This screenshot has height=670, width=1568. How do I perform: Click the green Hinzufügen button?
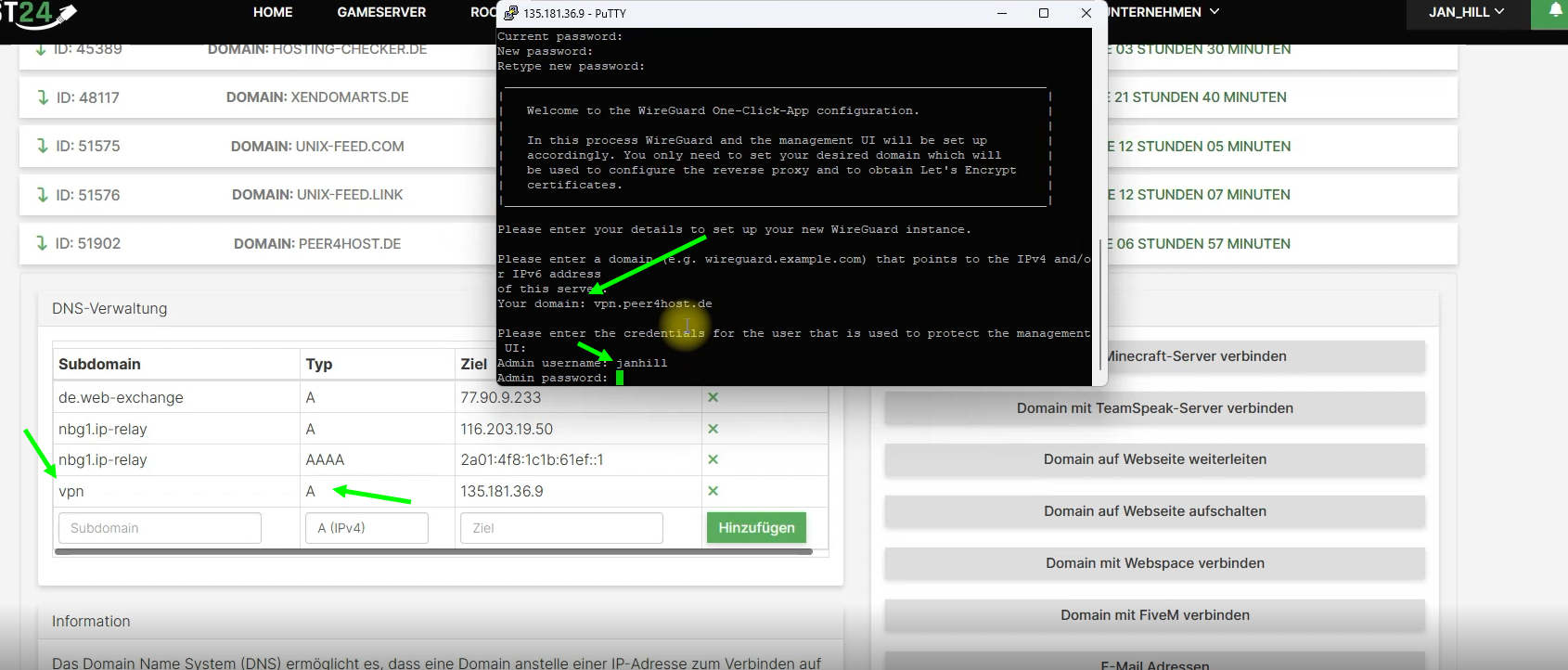point(756,528)
